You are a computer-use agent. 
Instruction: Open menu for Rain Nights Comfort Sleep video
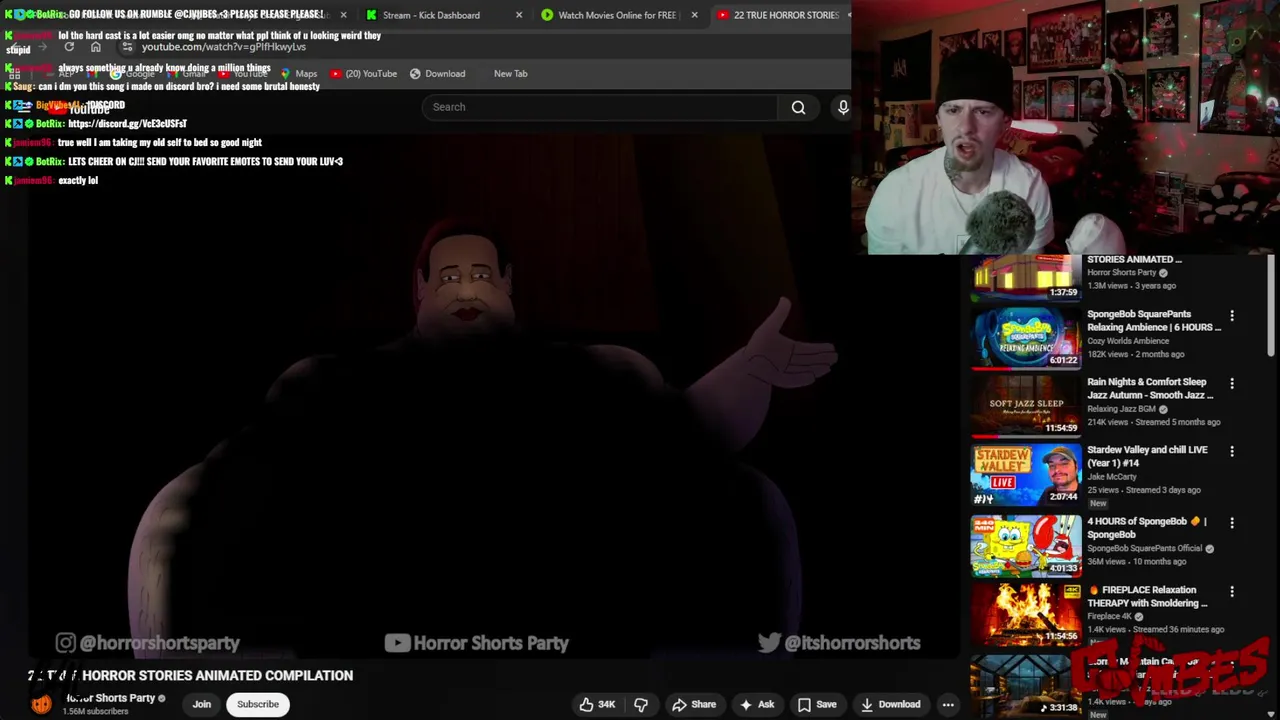point(1232,383)
